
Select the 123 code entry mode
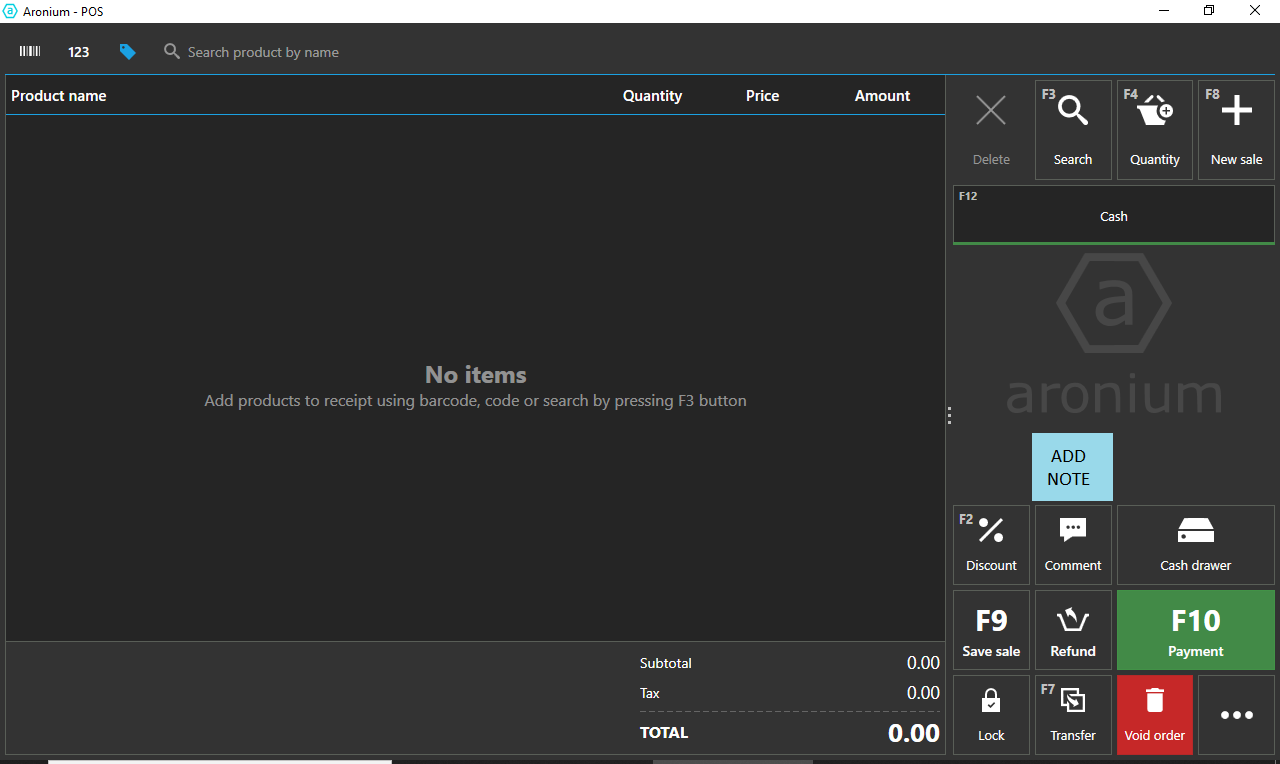(x=79, y=52)
